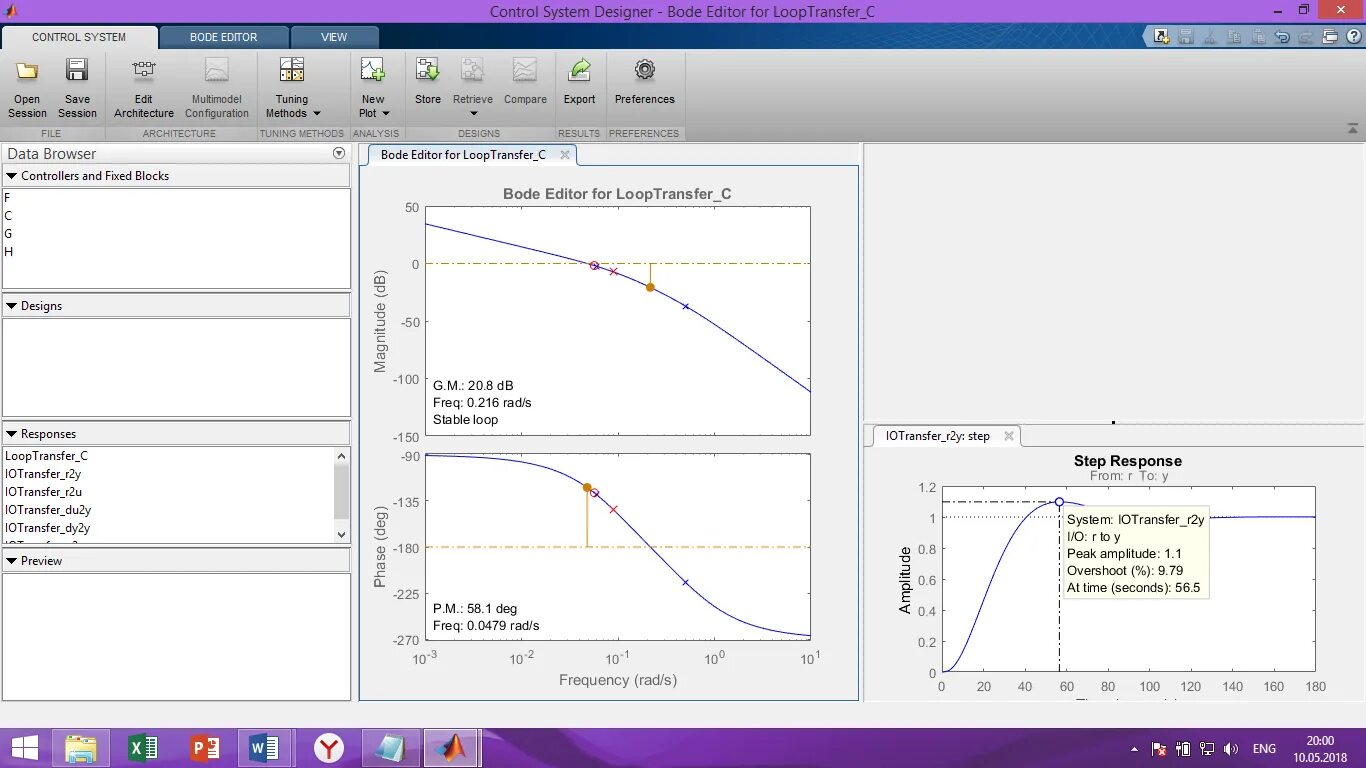Click the quick-access Paste icon
Screen dimensions: 1366x768
click(x=1258, y=37)
